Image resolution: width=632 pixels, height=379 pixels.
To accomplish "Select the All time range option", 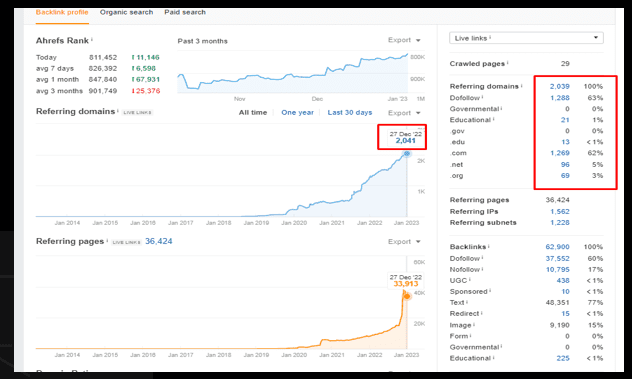I will pos(253,112).
